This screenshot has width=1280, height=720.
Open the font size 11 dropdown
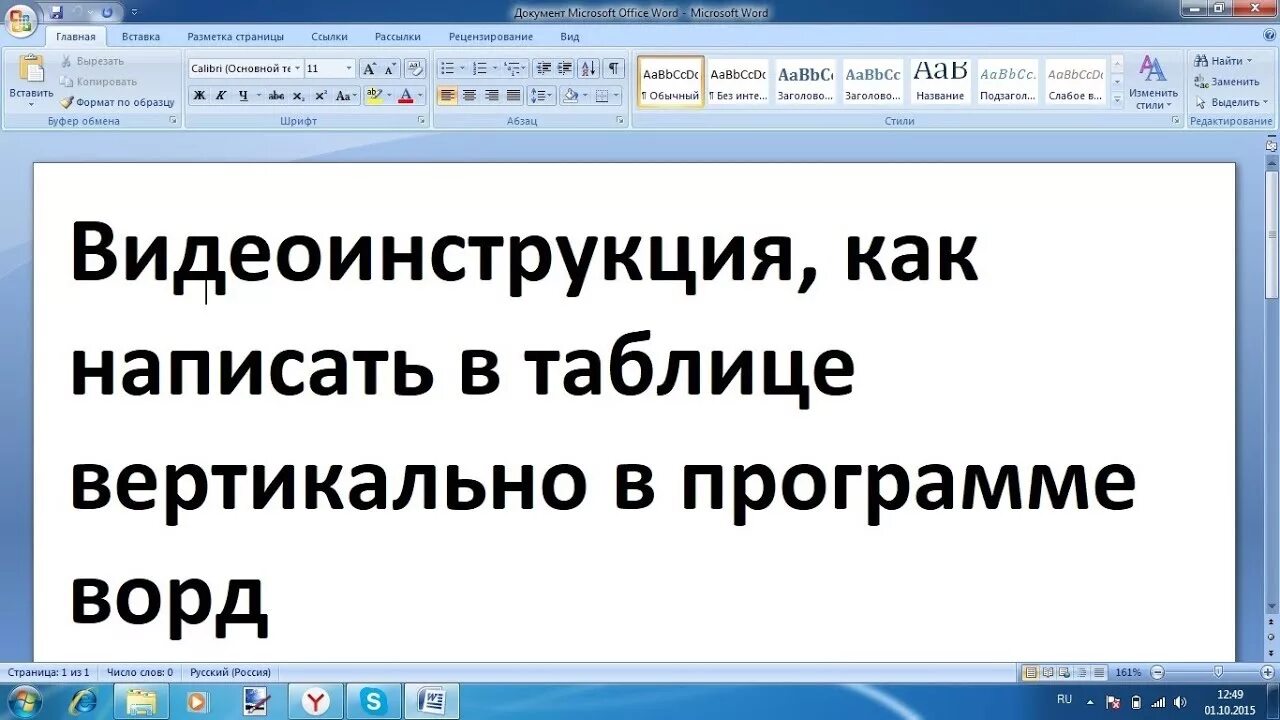349,69
